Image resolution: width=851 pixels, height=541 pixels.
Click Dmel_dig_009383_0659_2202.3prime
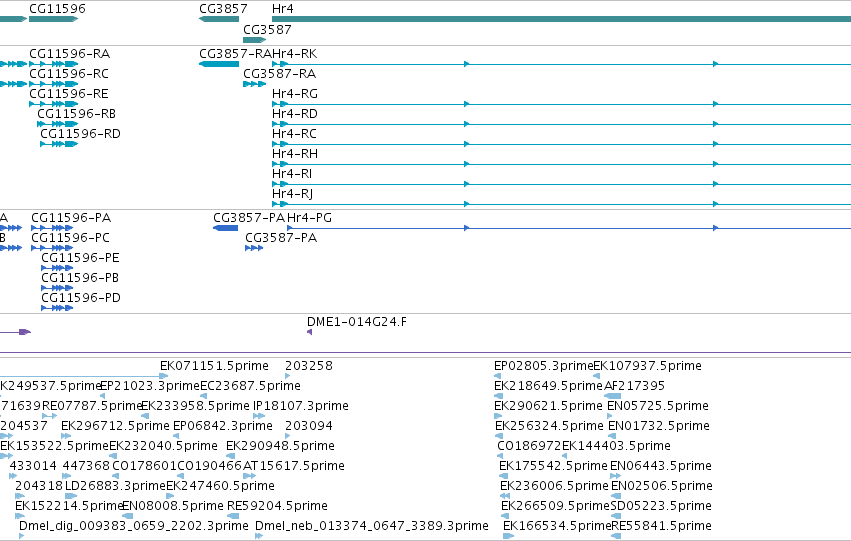point(134,526)
